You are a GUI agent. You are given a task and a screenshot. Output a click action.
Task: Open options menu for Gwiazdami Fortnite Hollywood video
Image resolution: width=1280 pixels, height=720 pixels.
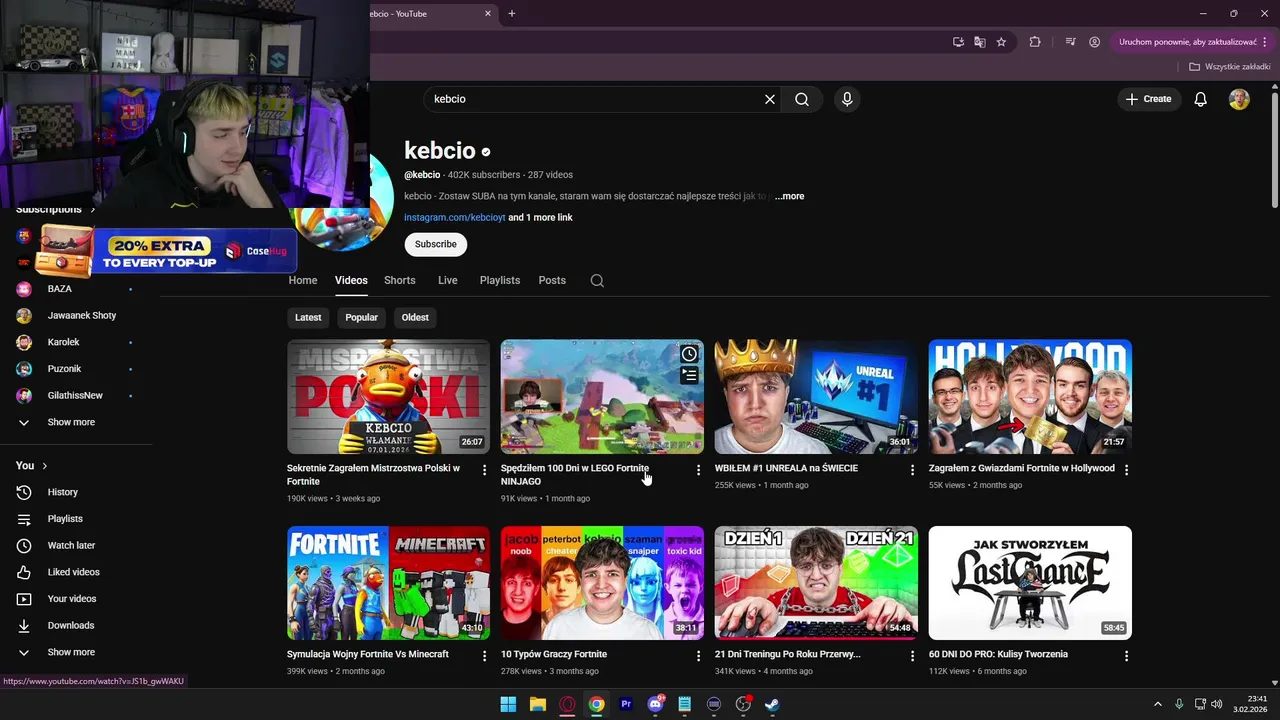pos(1126,469)
